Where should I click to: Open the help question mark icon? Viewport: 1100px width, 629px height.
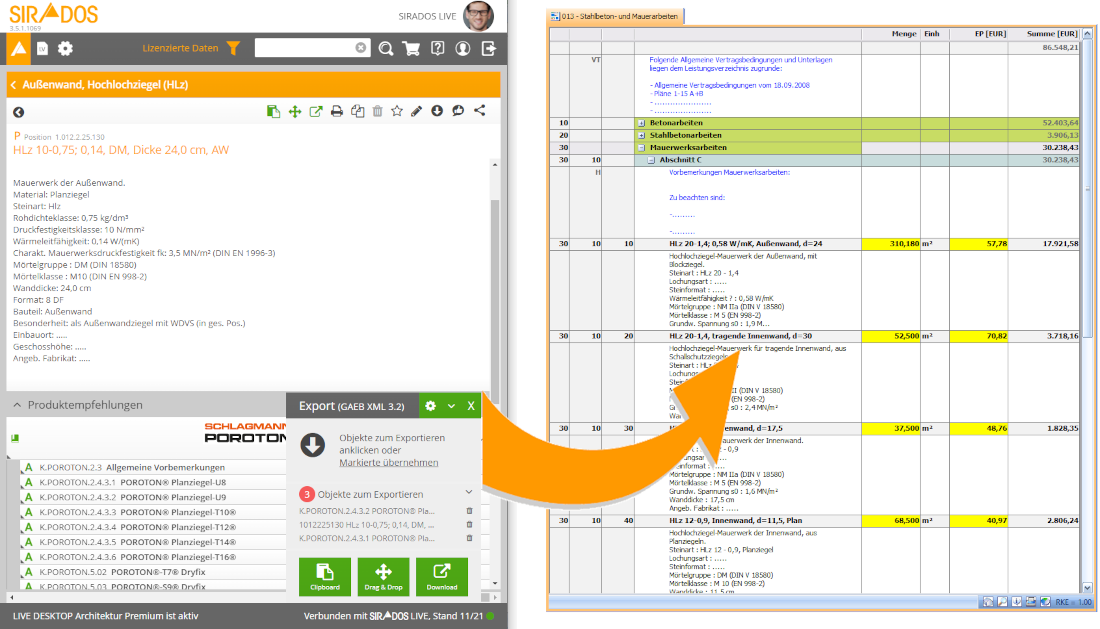coord(437,48)
